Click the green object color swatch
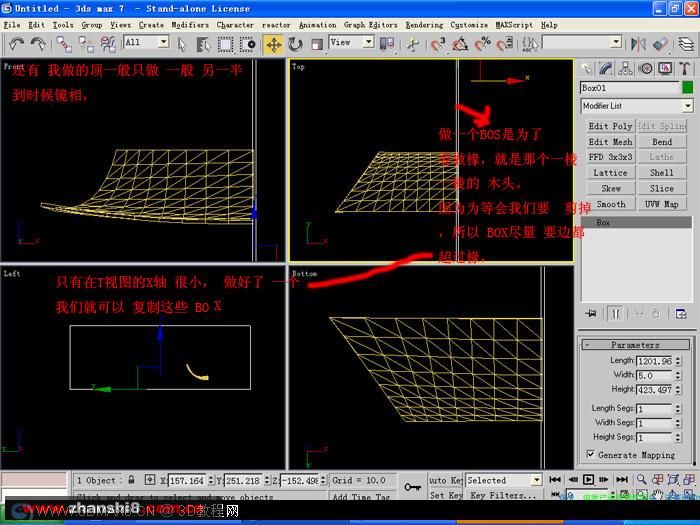Screen dimensions: 700x525 [688, 88]
